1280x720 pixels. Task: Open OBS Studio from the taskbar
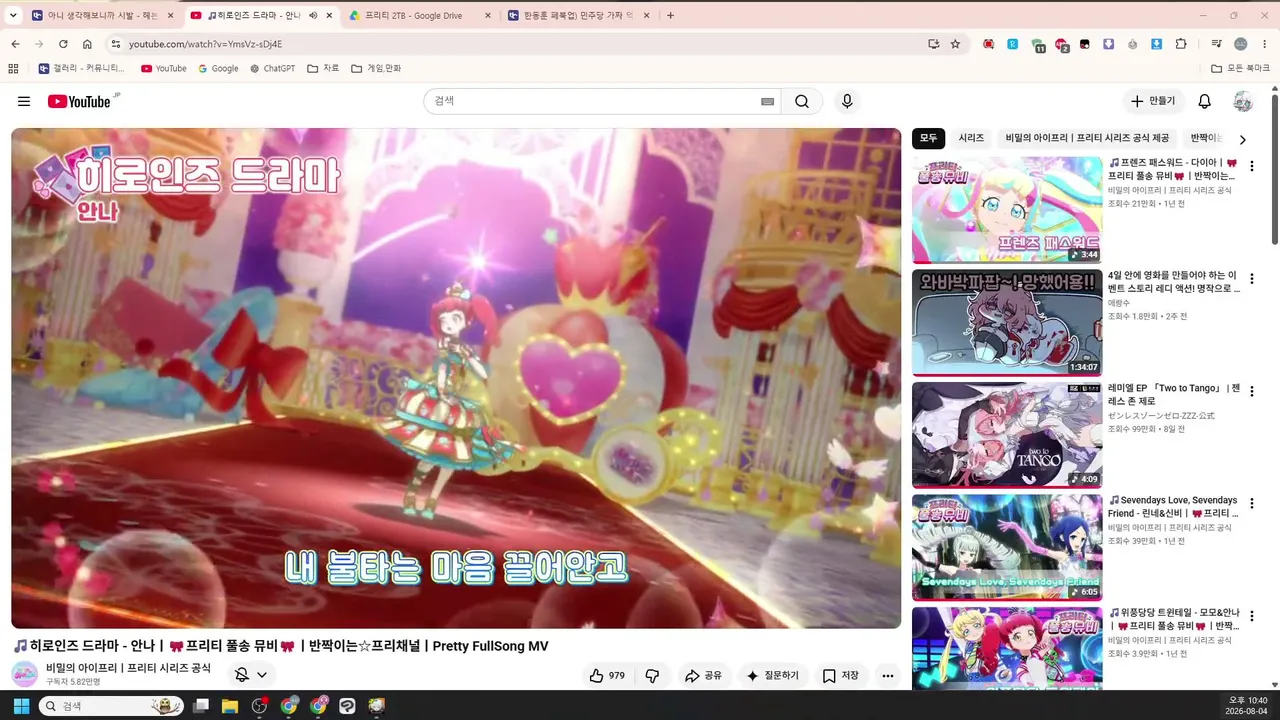(x=259, y=706)
